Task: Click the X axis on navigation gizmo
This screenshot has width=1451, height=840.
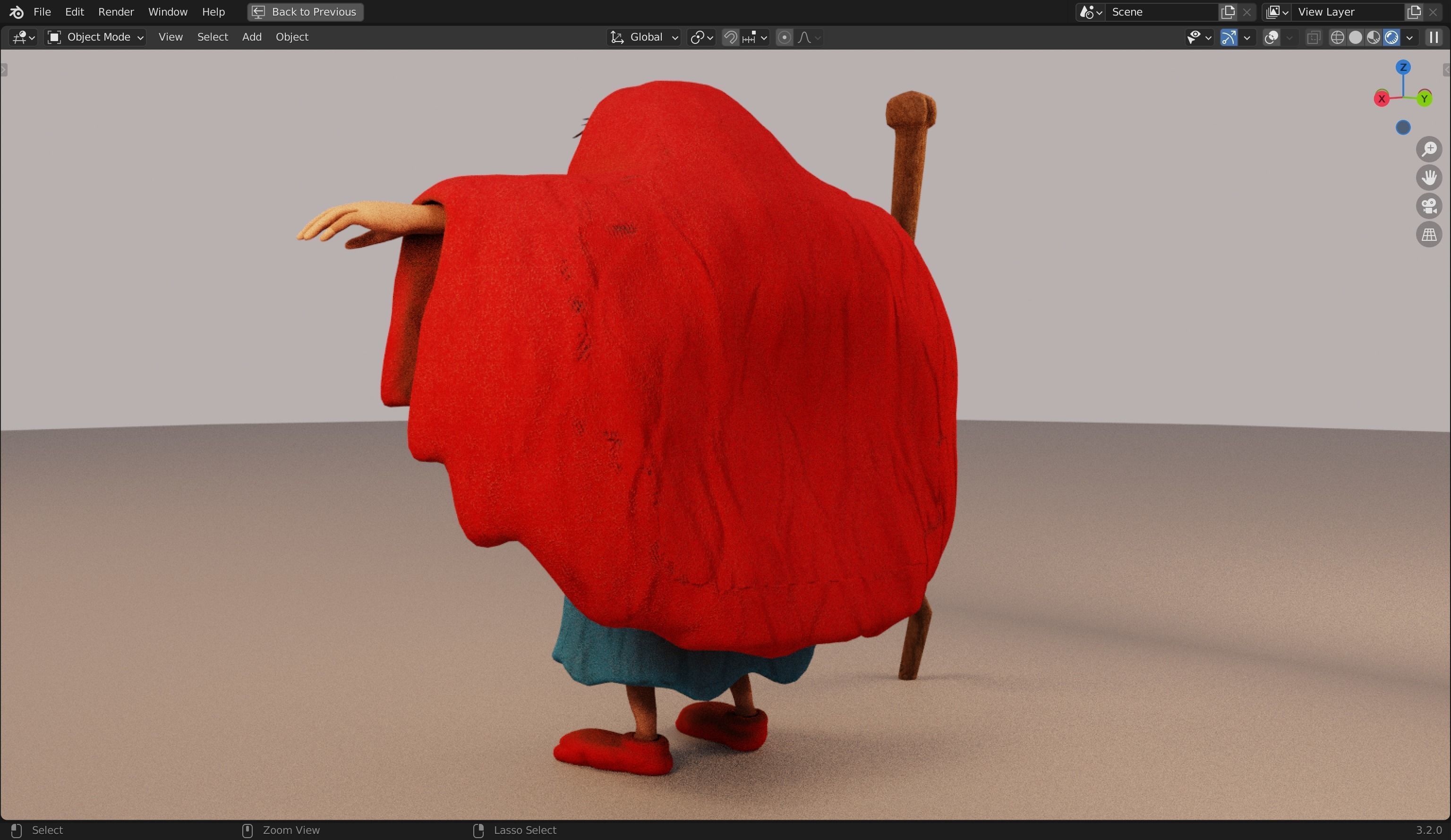Action: (x=1381, y=99)
